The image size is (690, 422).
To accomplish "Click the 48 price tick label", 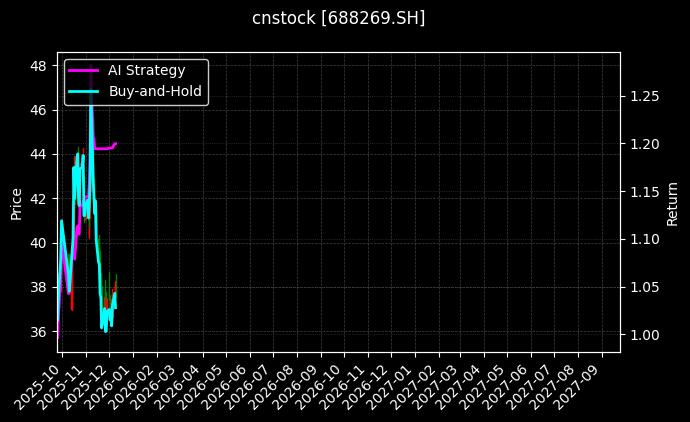I will [x=39, y=66].
